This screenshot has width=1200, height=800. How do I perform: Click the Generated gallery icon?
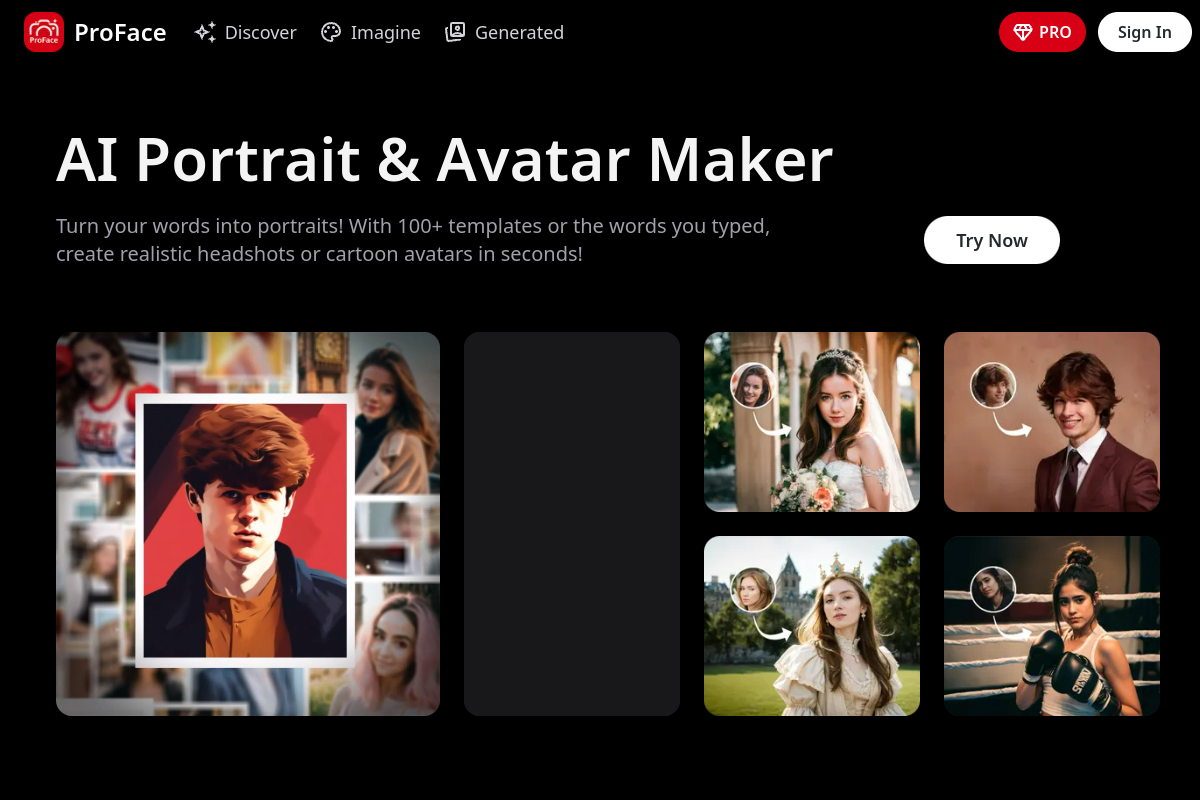point(455,32)
